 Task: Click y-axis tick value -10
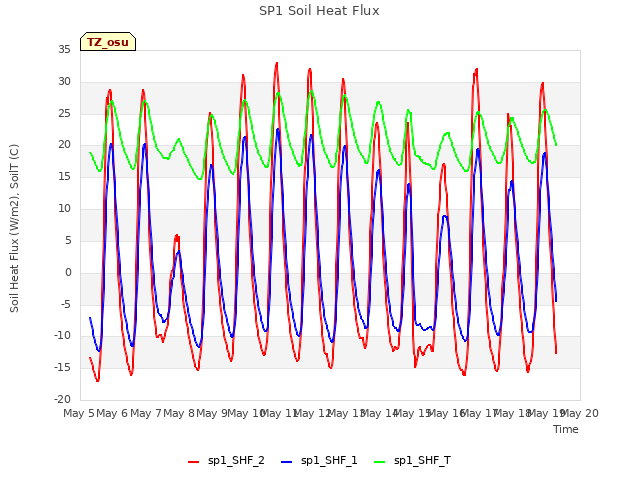pyautogui.click(x=62, y=336)
